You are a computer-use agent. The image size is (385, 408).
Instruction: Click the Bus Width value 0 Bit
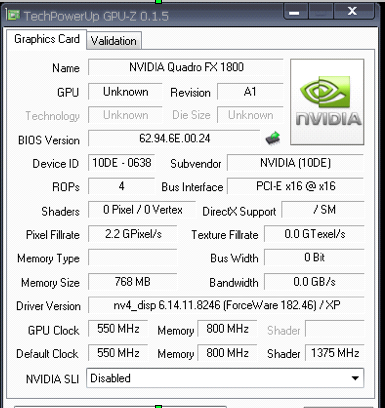pos(314,257)
